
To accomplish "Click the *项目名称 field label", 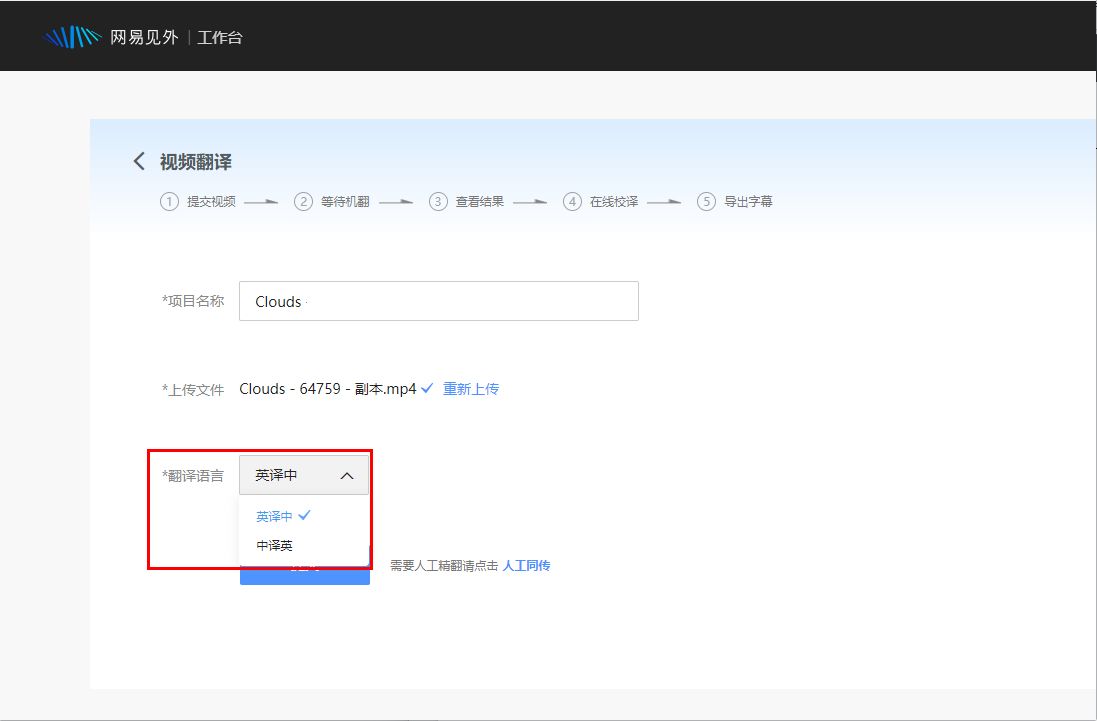I will pyautogui.click(x=193, y=301).
